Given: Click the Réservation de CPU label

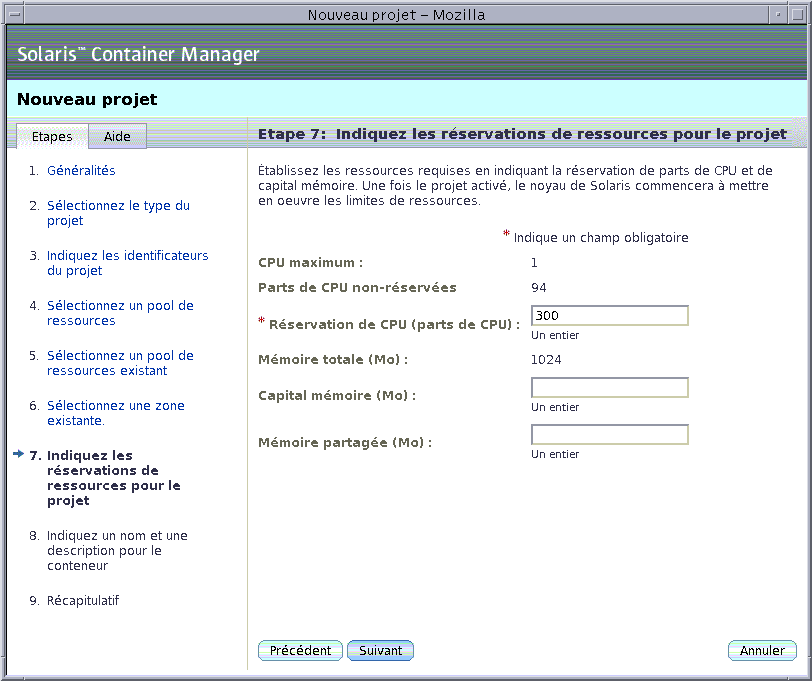Looking at the screenshot, I should tap(395, 325).
